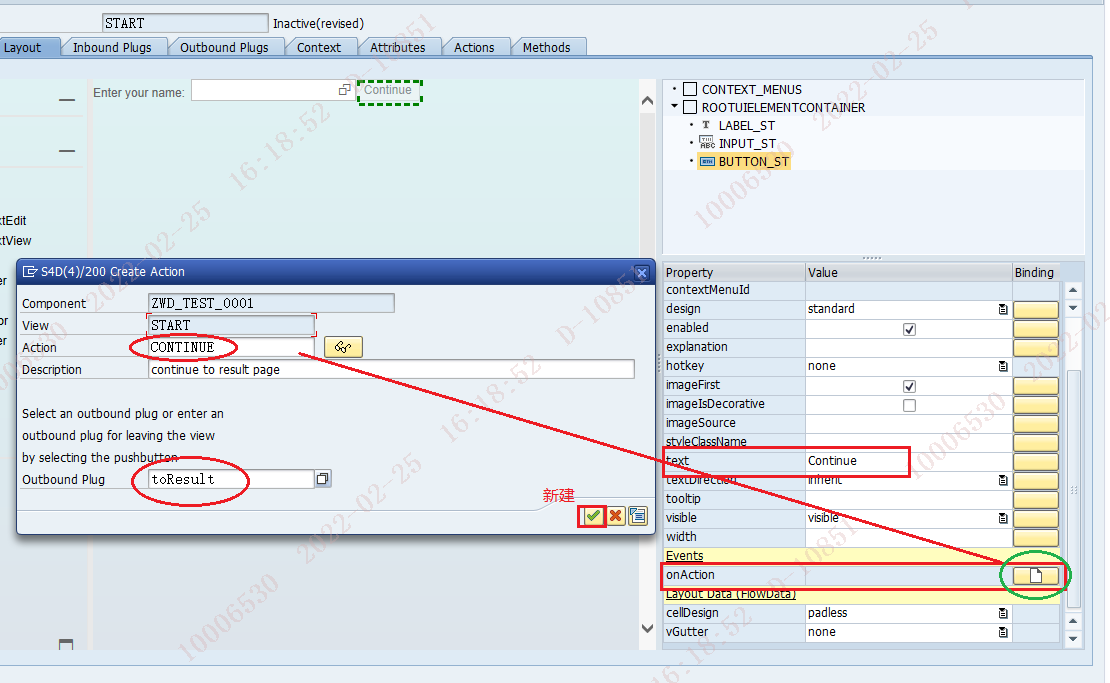Click the explanation property value cell
Image resolution: width=1110 pixels, height=683 pixels.
click(908, 348)
